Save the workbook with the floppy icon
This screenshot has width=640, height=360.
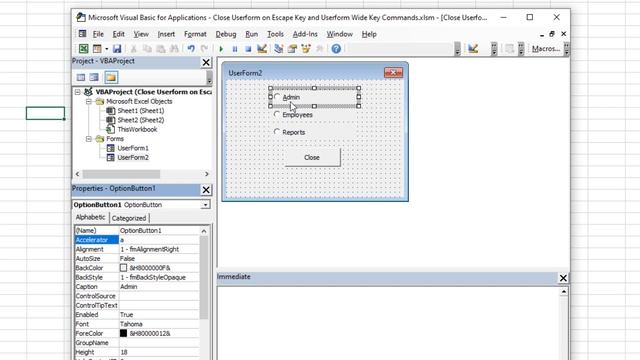117,49
